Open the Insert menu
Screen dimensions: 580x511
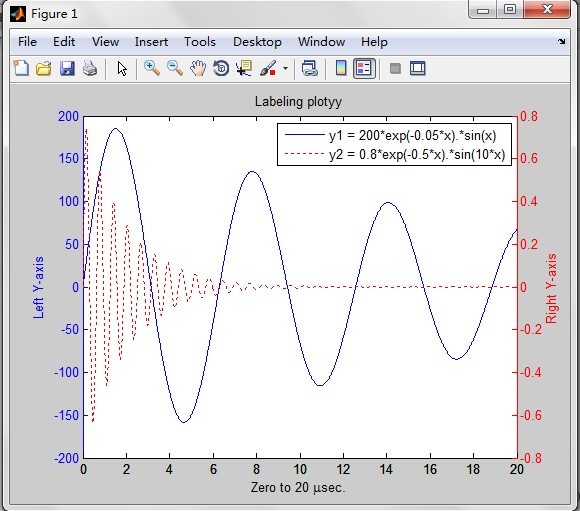pyautogui.click(x=151, y=42)
